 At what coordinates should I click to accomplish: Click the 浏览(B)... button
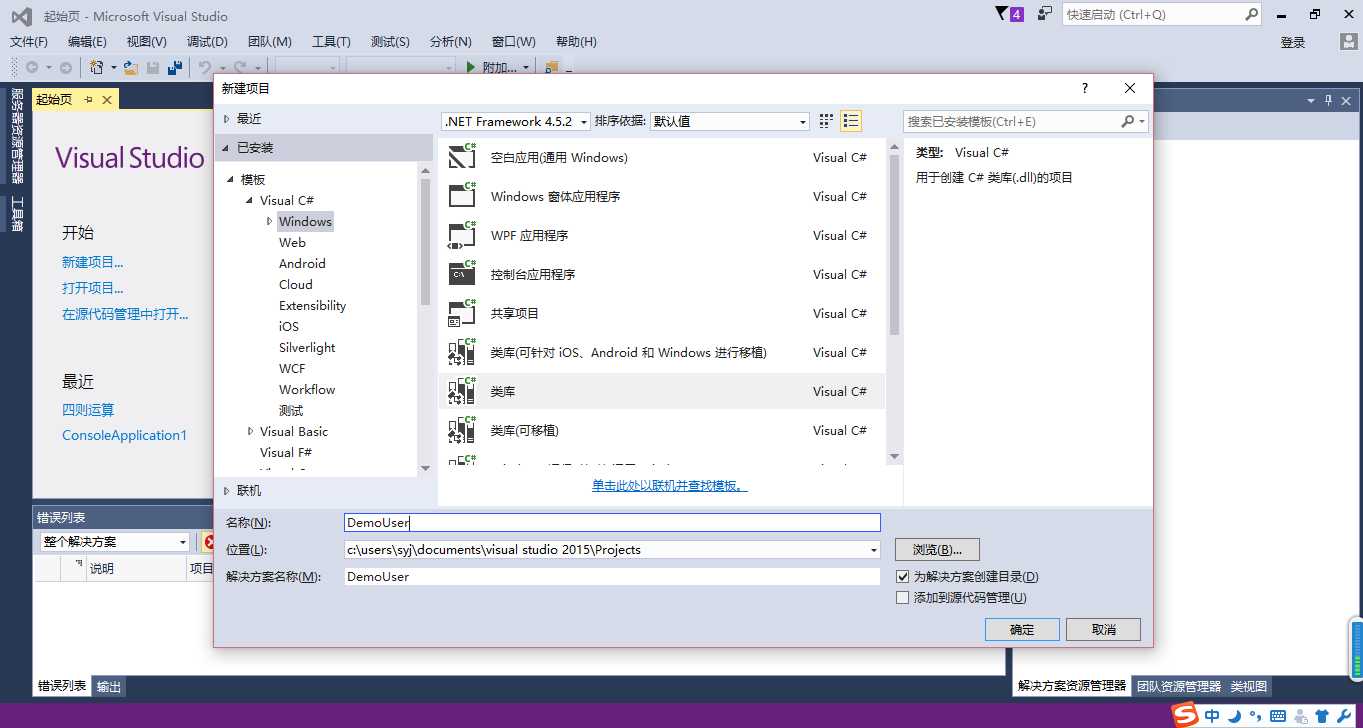(x=937, y=550)
